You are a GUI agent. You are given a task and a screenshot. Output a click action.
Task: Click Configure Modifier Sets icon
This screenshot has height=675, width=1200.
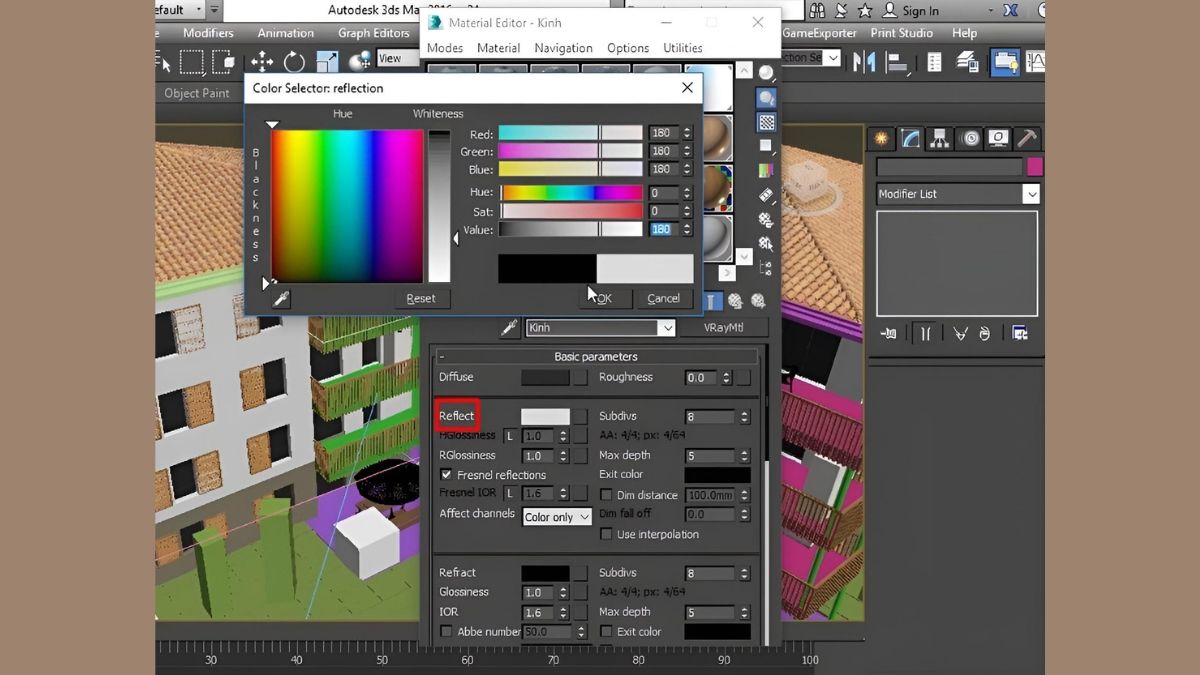pos(1020,333)
